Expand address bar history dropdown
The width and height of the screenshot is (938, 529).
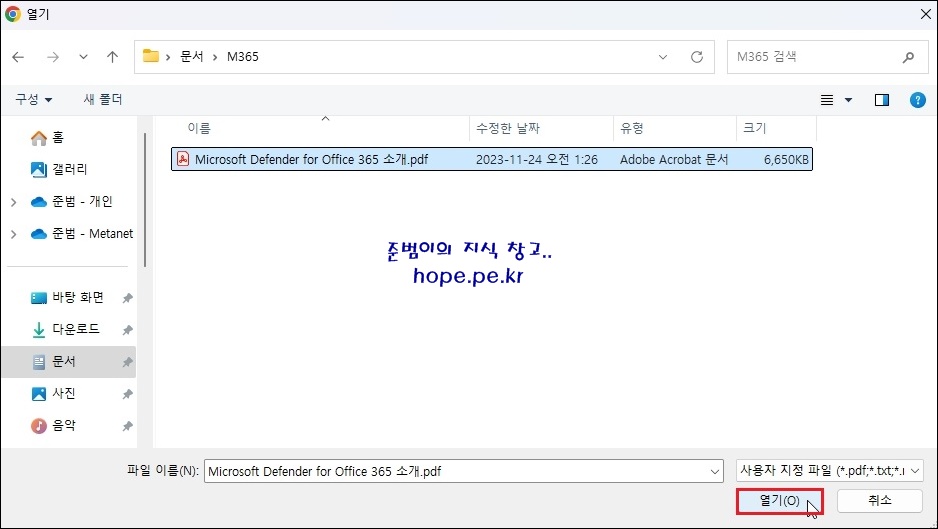coord(663,57)
